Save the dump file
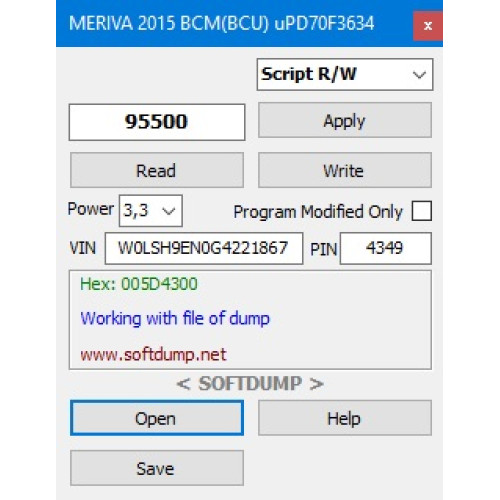Screen dimensions: 500x500 [157, 468]
